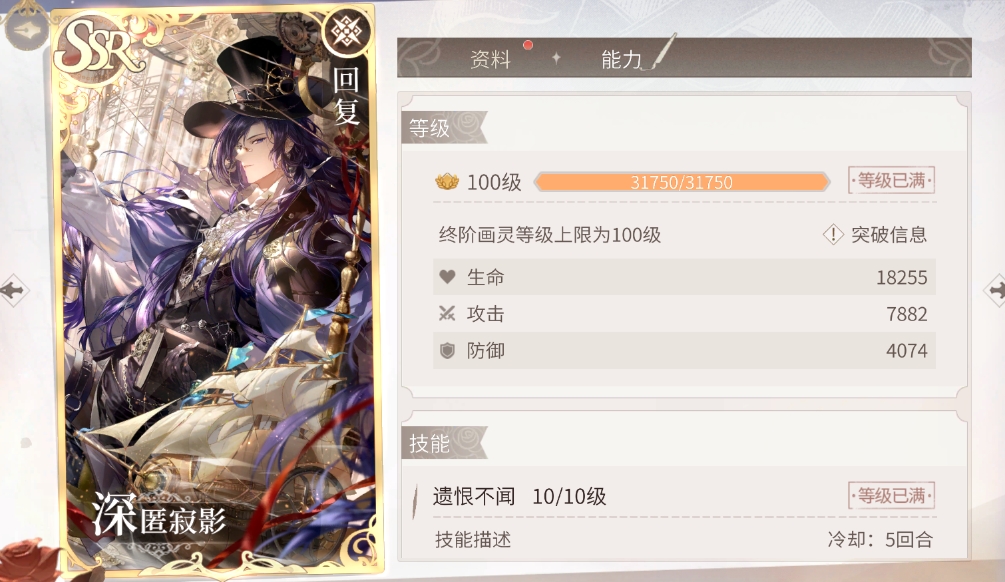Tap the snowflake class emblem on card
Image resolution: width=1005 pixels, height=582 pixels.
click(346, 31)
